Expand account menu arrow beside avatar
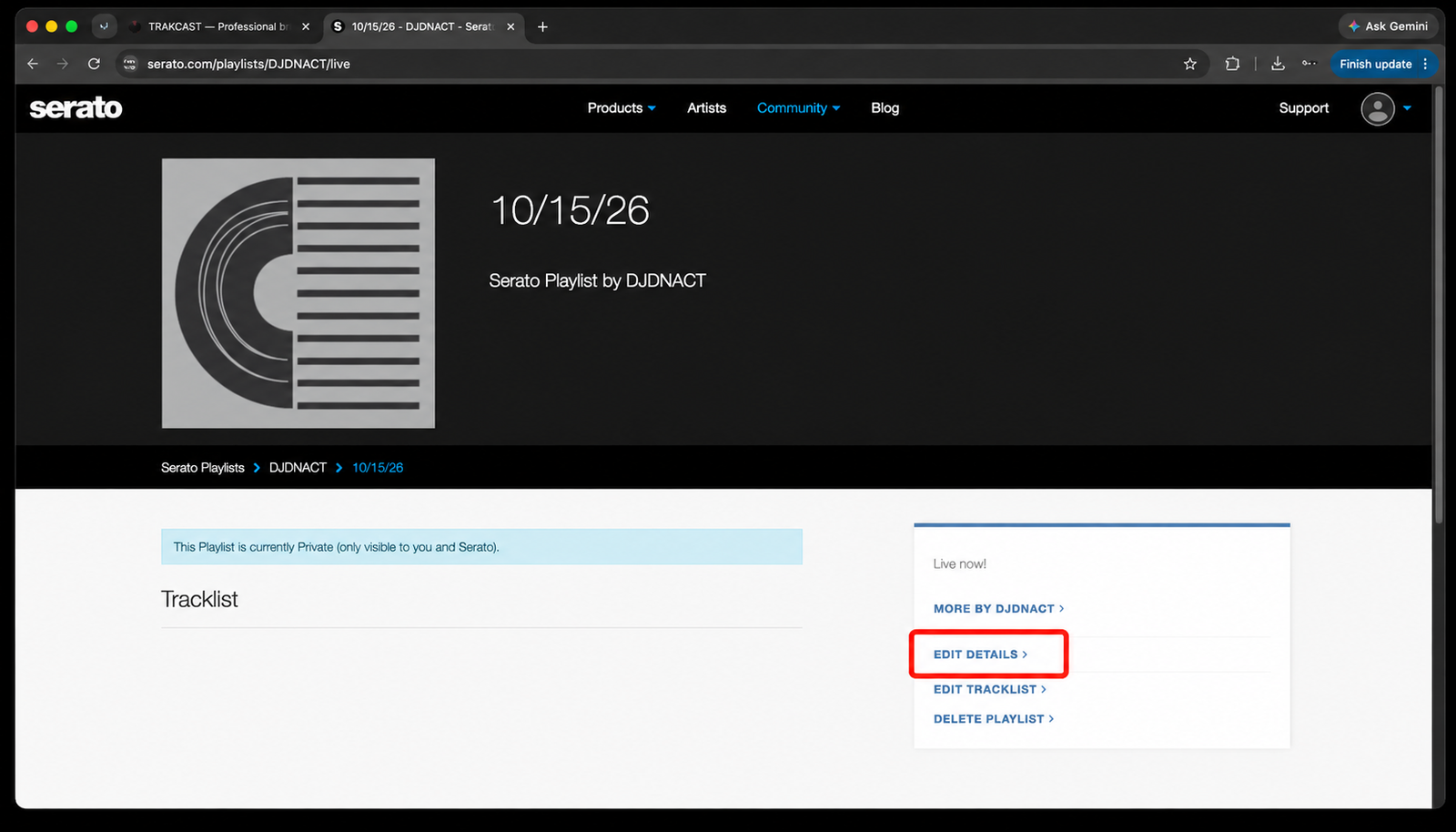This screenshot has width=1456, height=832. click(x=1407, y=107)
